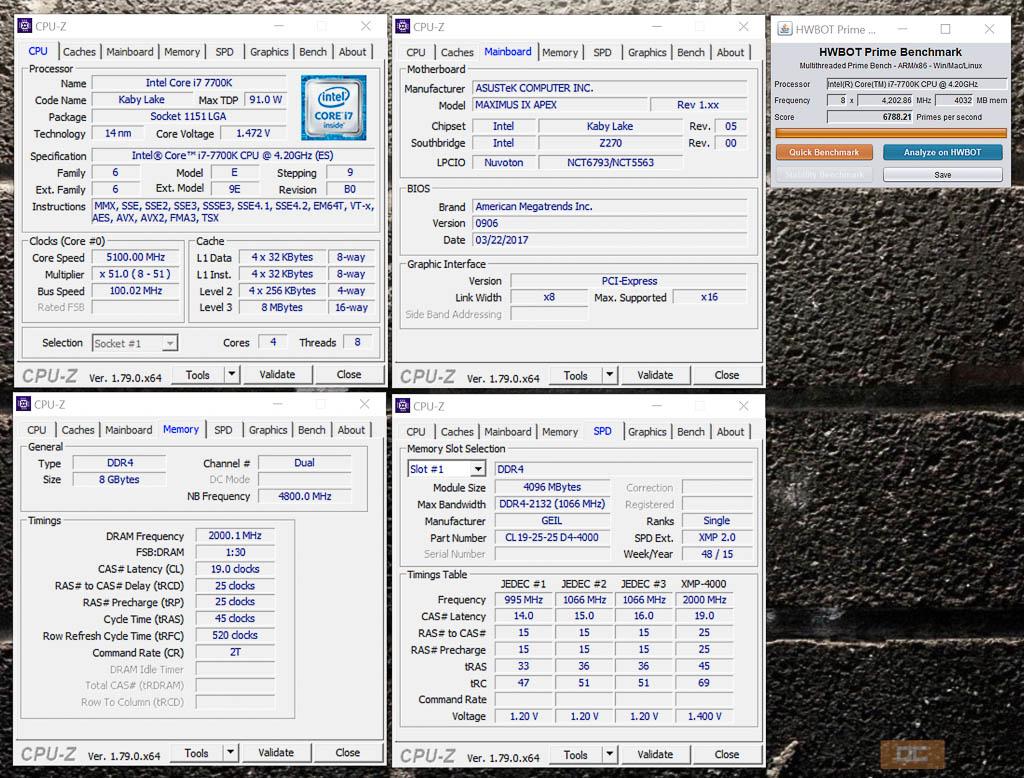This screenshot has width=1024, height=778.
Task: Click Save button in HWBOT Prime
Action: point(942,174)
